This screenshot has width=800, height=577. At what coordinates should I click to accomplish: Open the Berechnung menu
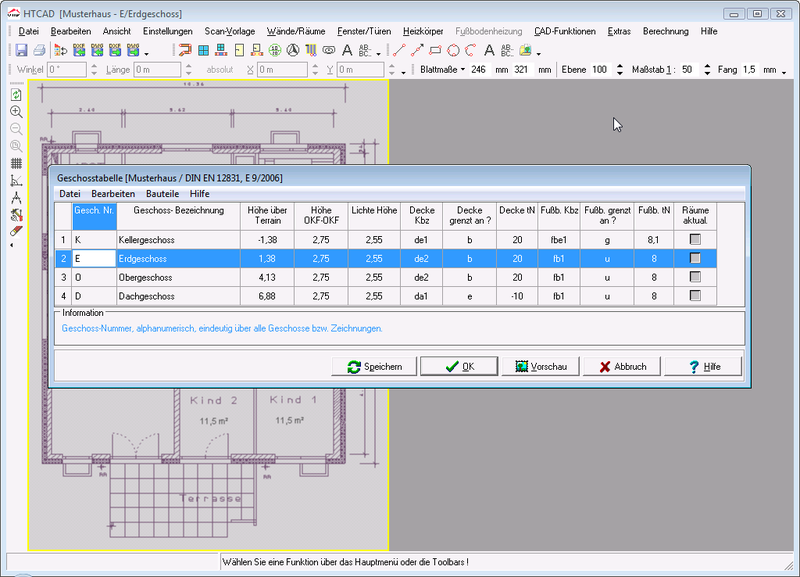tap(665, 31)
